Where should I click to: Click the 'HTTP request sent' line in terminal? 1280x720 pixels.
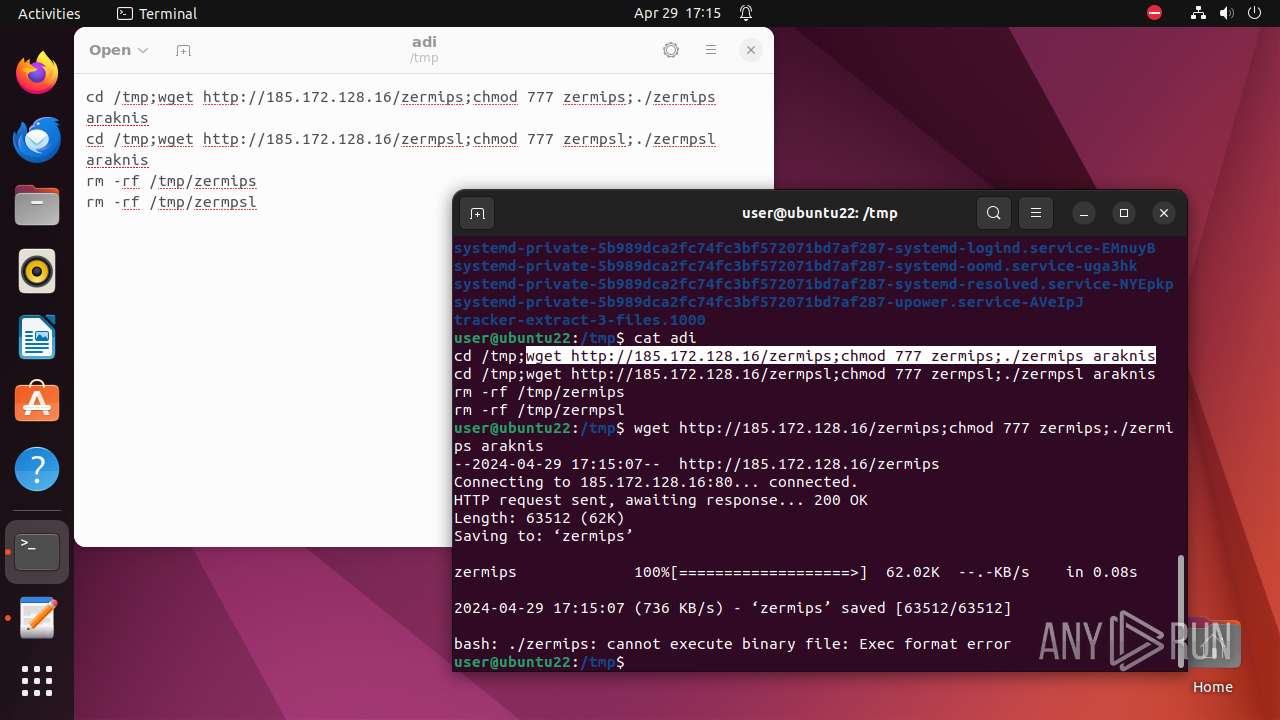661,500
